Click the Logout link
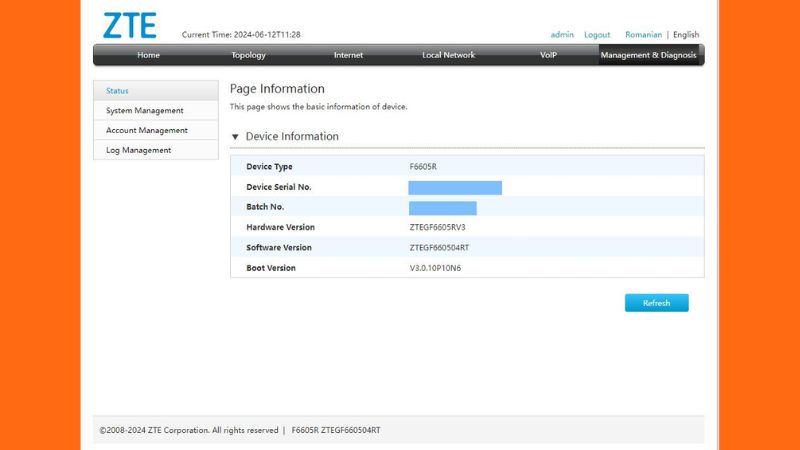The image size is (800, 450). [597, 35]
